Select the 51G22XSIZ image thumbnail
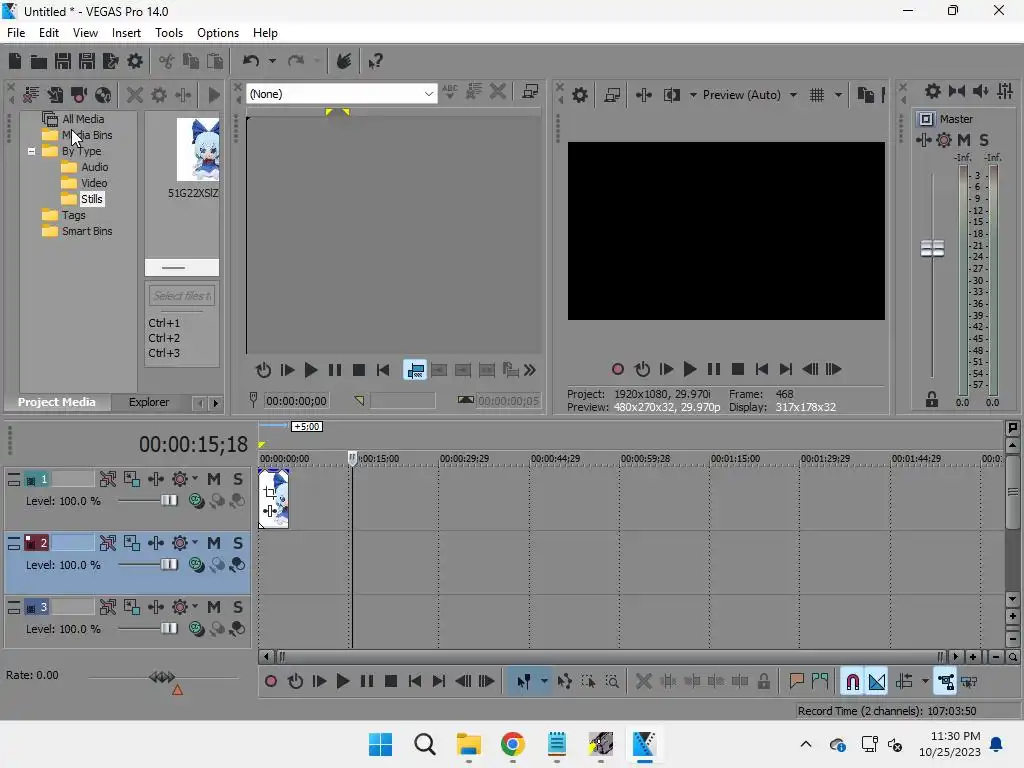Viewport: 1024px width, 768px height. coord(198,150)
